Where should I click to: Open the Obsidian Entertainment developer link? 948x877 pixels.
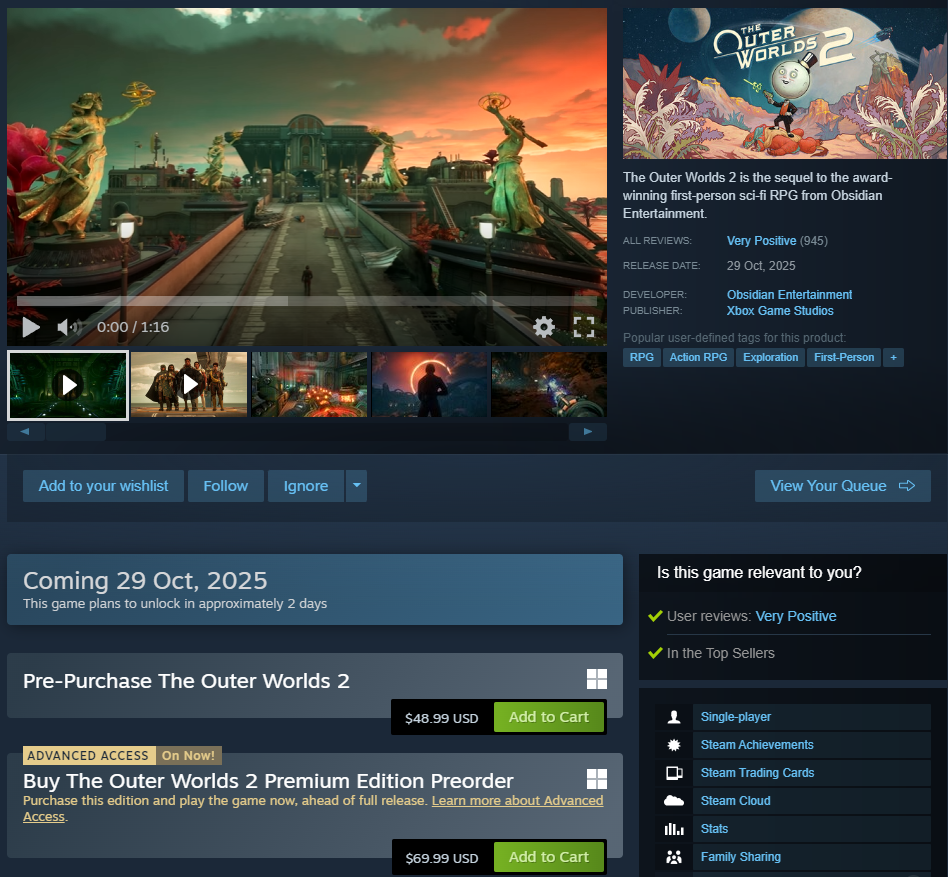[789, 295]
